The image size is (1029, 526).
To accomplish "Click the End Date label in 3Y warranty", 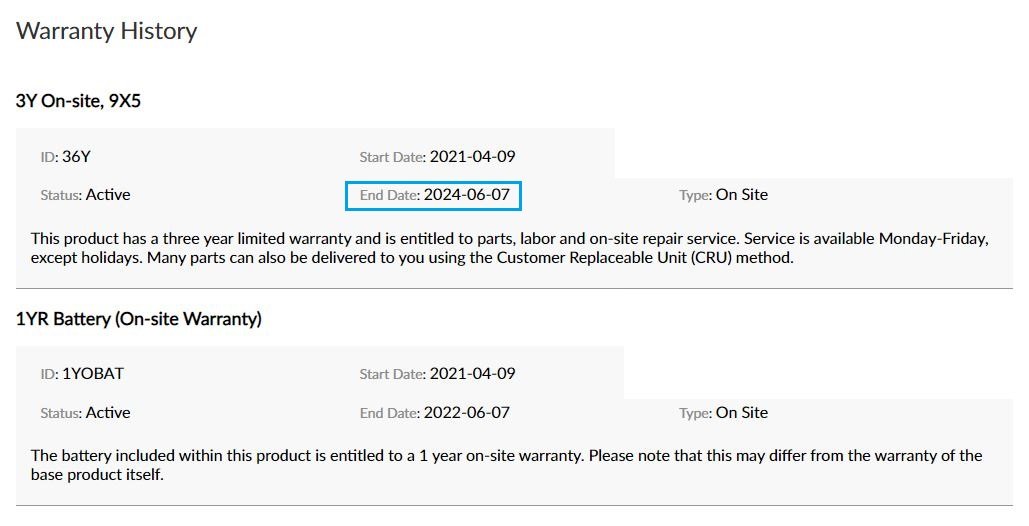I will (389, 195).
